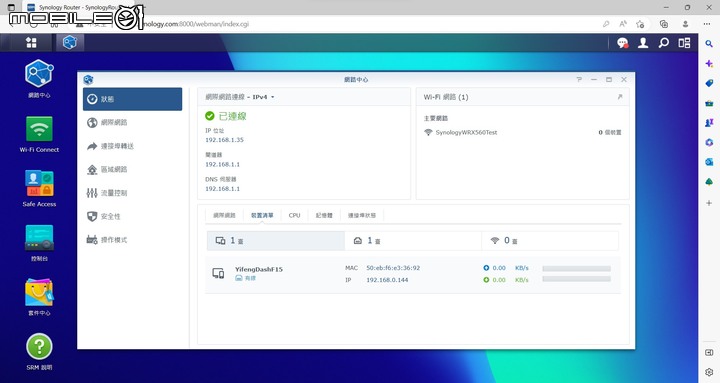
Task: Open the browser profile icon
Action: (685, 24)
